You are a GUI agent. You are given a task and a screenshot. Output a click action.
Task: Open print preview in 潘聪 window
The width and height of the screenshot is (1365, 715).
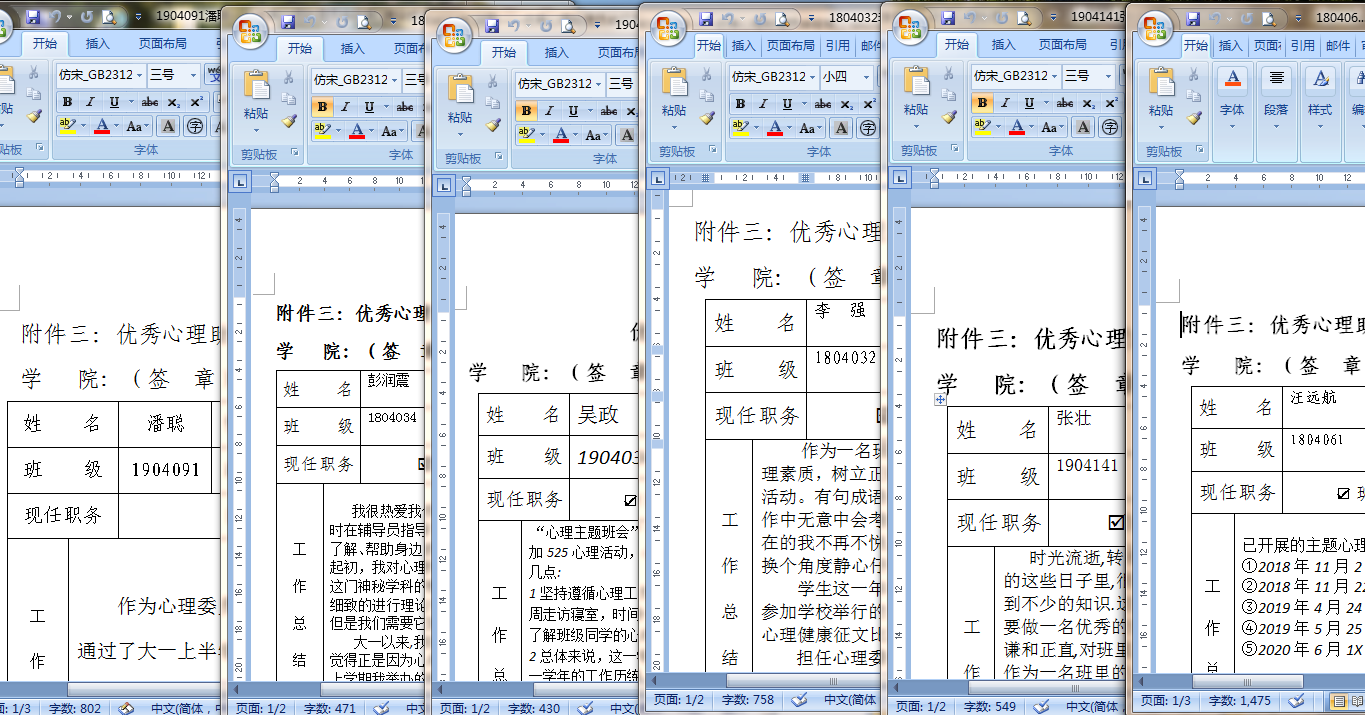110,17
